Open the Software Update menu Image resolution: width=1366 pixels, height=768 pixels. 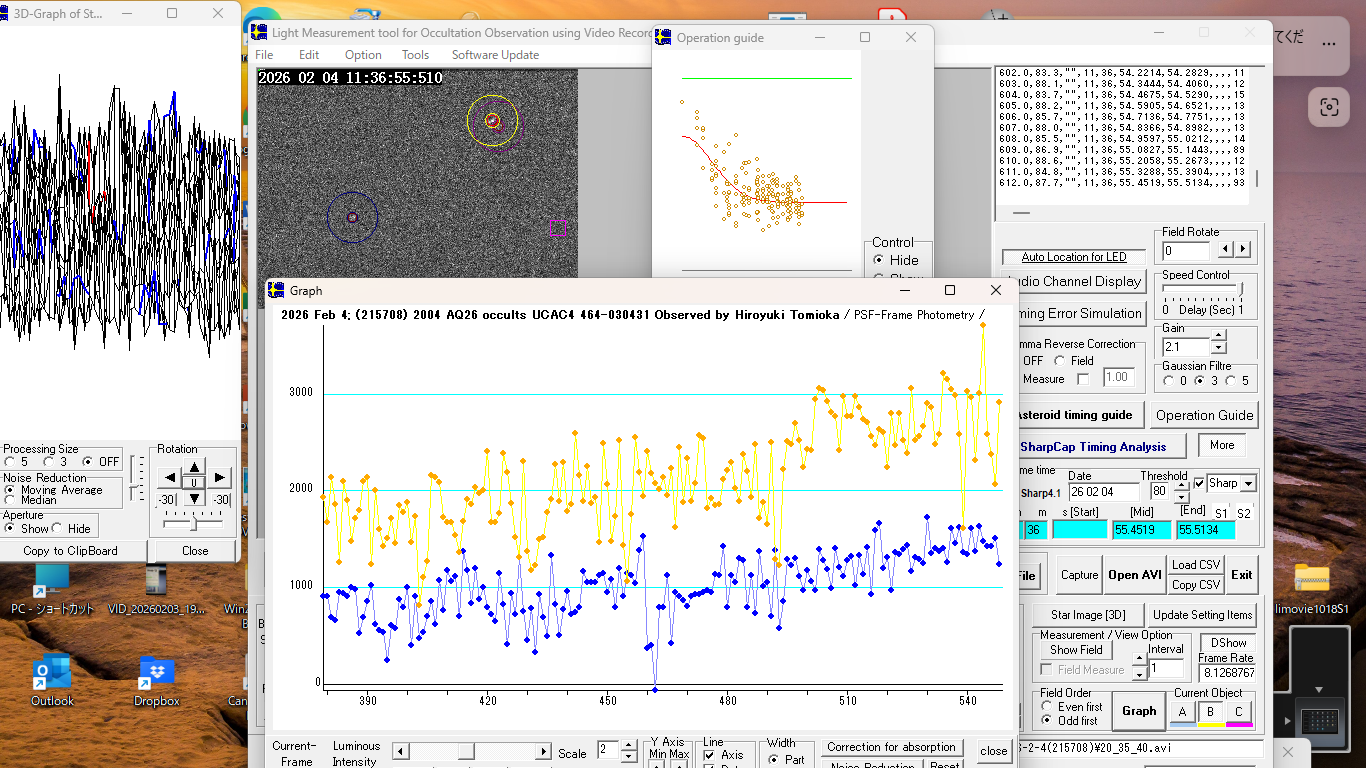495,55
